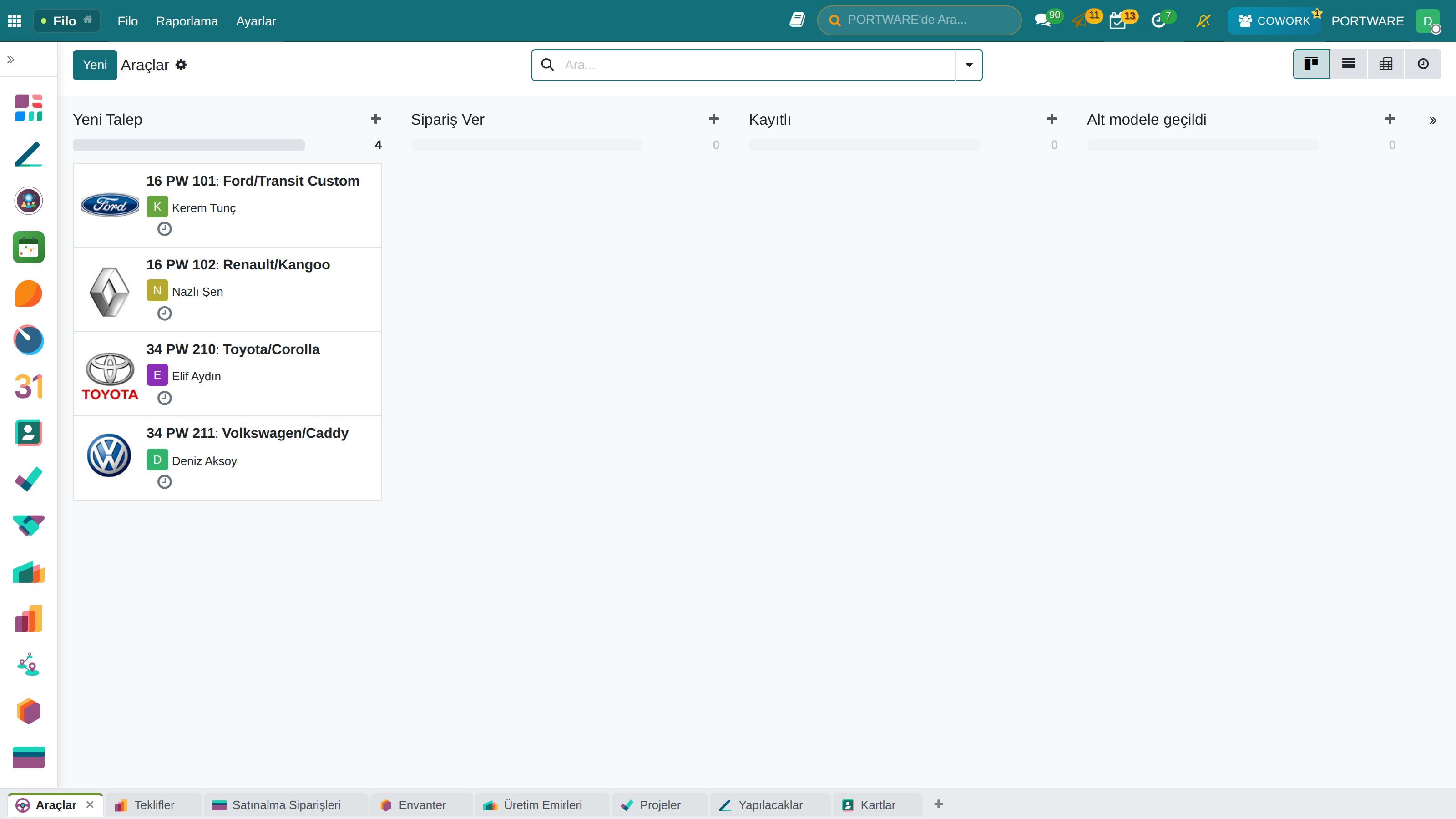Screen dimensions: 1456x819
Task: Click the Yeni Talep progress bar
Action: point(189,145)
